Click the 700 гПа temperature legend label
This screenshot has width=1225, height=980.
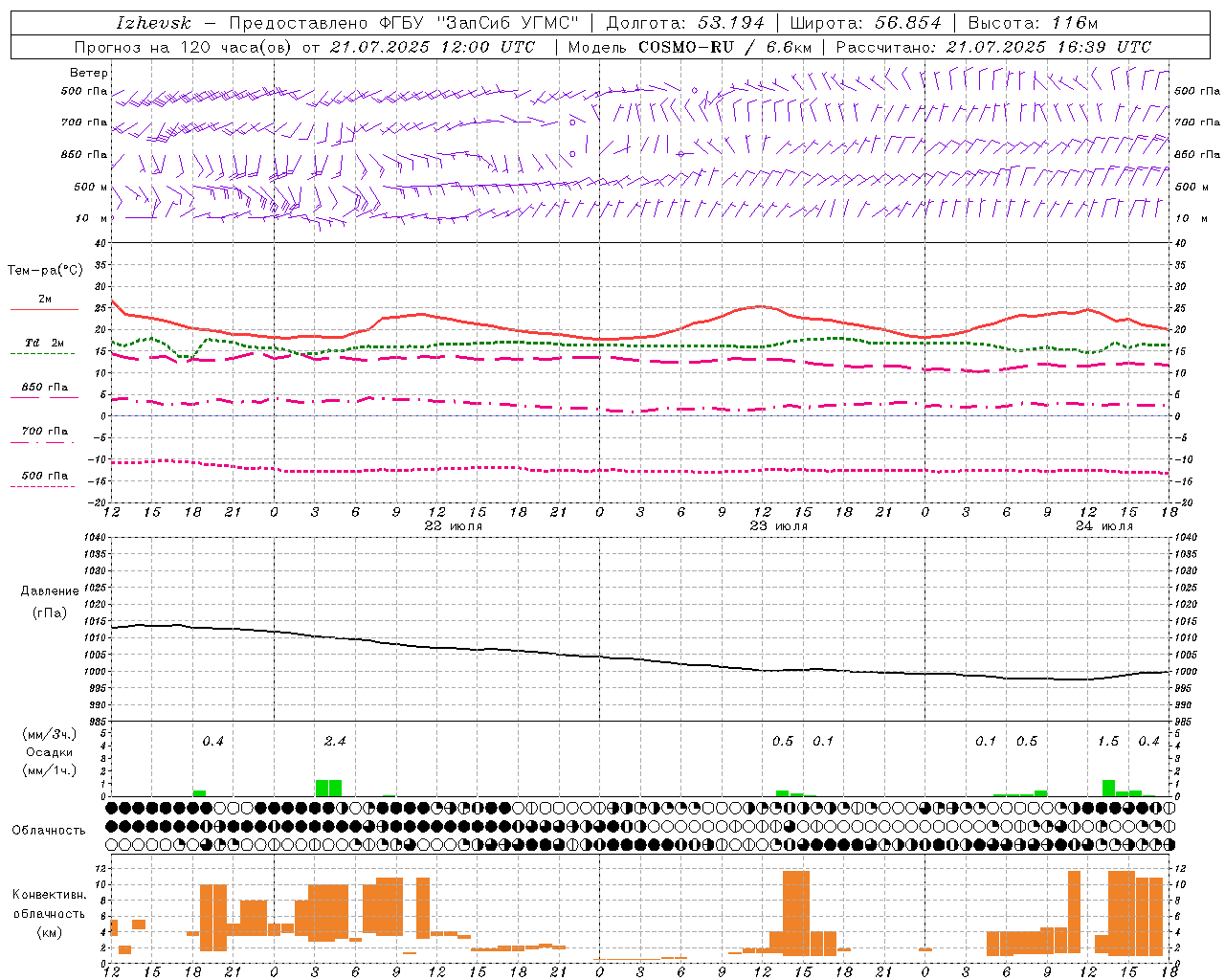click(x=45, y=431)
